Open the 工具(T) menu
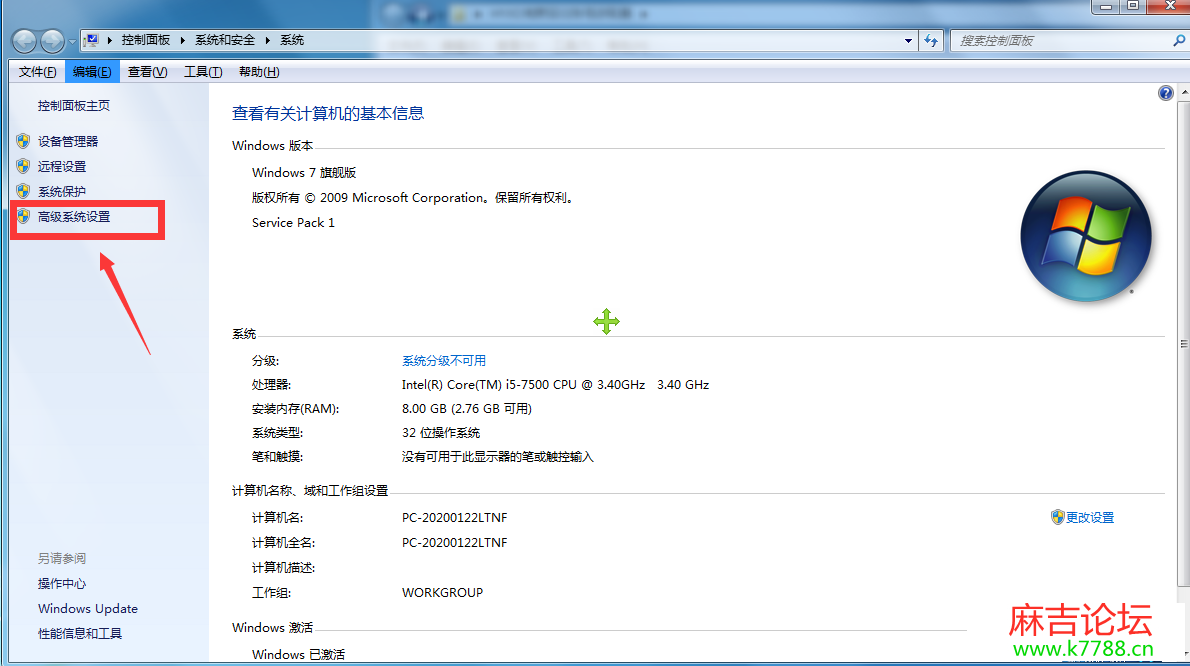Viewport: 1190px width, 666px height. point(203,71)
